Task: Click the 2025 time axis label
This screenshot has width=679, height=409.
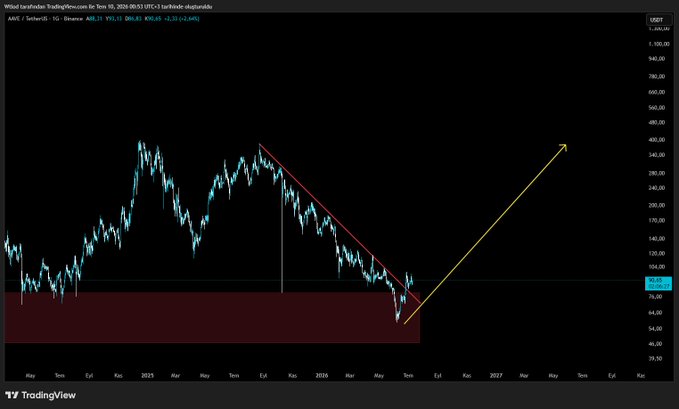Action: point(147,376)
